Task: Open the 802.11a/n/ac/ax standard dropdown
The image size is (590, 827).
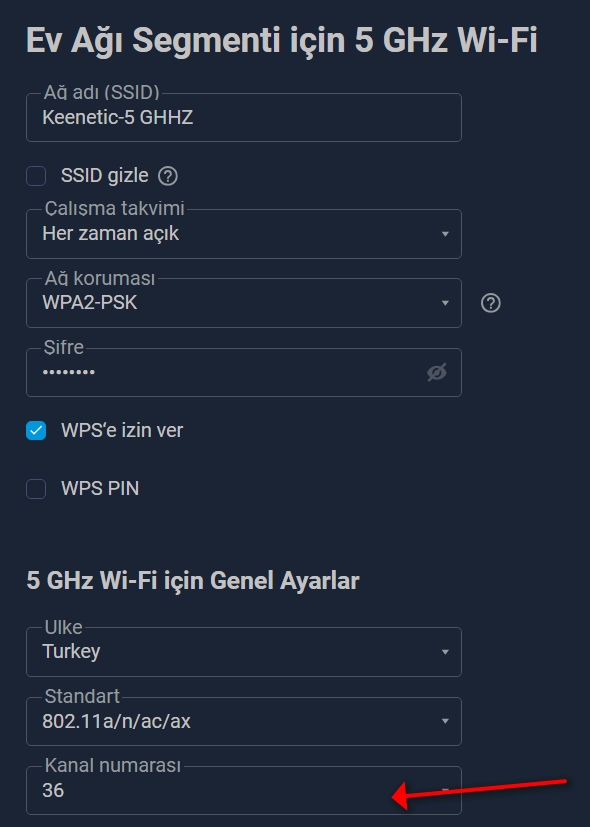Action: [x=244, y=721]
